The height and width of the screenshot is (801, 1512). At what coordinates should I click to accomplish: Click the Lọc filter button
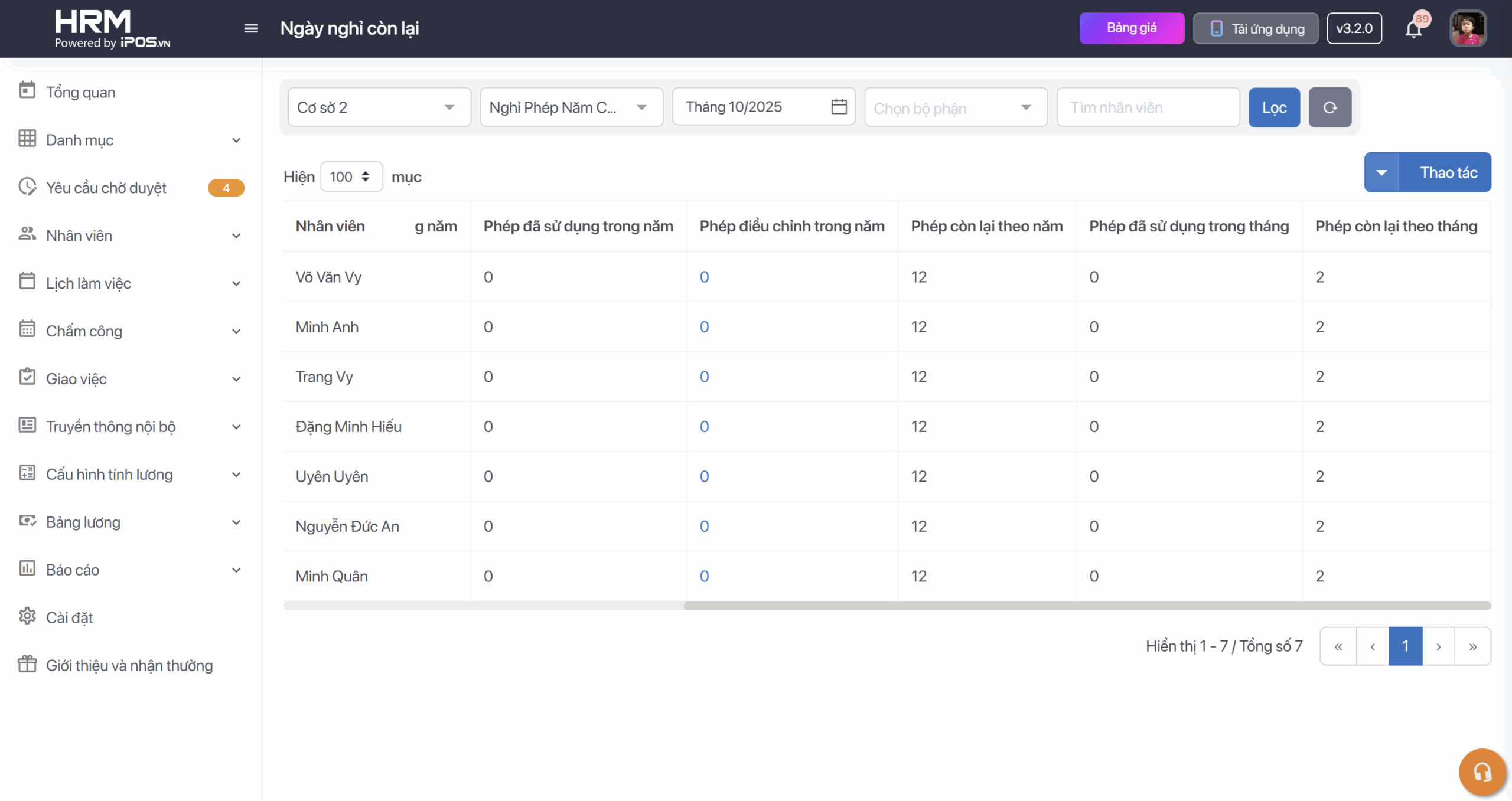tap(1274, 107)
